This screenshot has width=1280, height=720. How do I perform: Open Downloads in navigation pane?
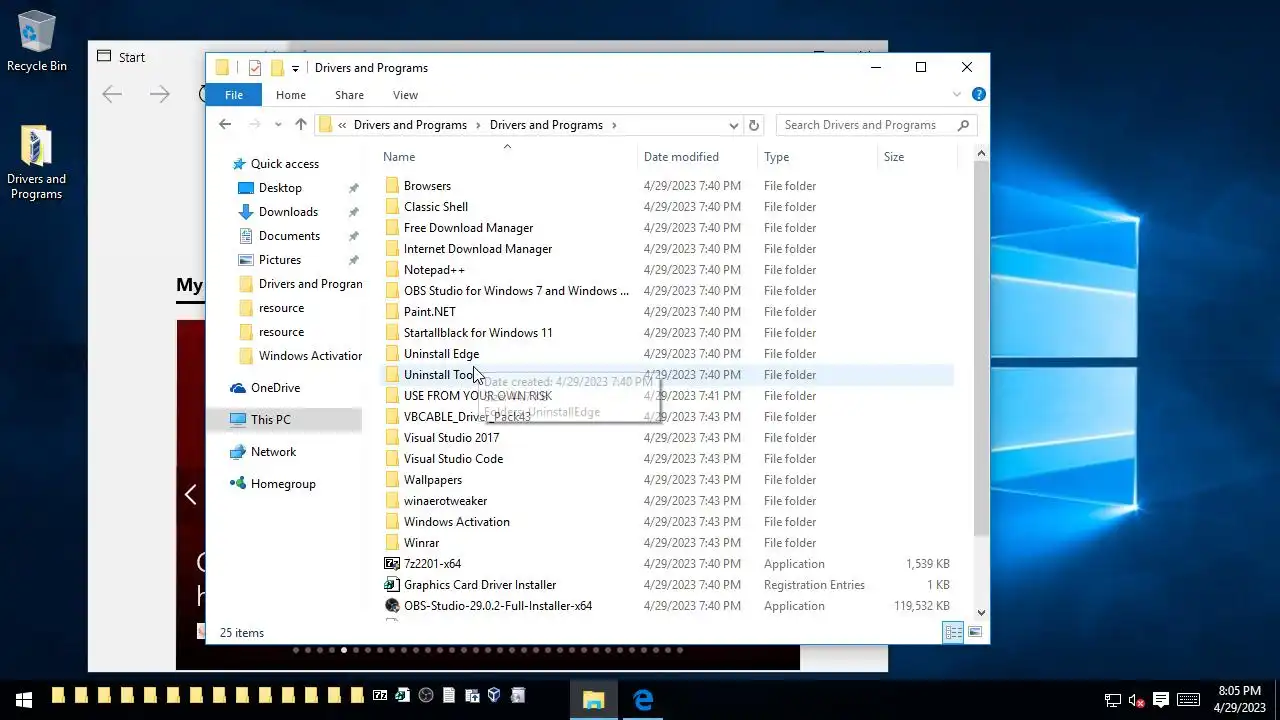click(288, 212)
